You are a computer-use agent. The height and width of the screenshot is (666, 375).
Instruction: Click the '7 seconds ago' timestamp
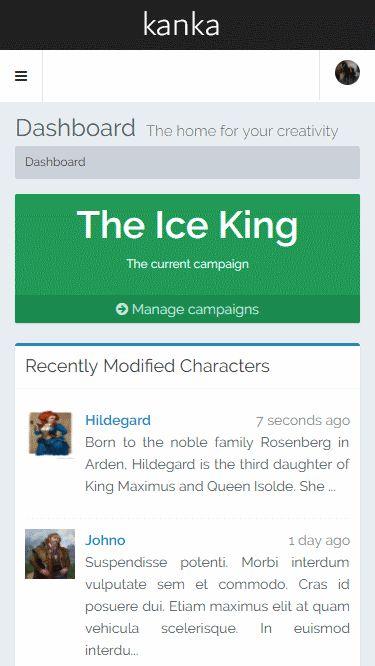[x=303, y=420]
